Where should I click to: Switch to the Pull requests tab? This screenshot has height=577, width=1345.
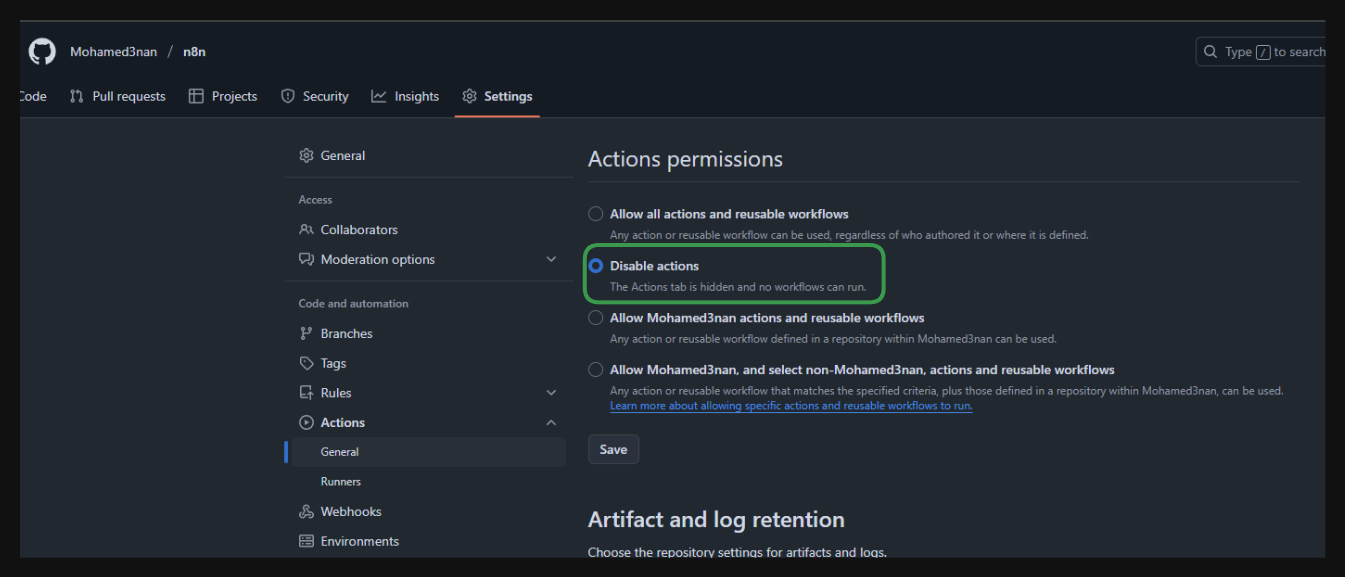[117, 96]
